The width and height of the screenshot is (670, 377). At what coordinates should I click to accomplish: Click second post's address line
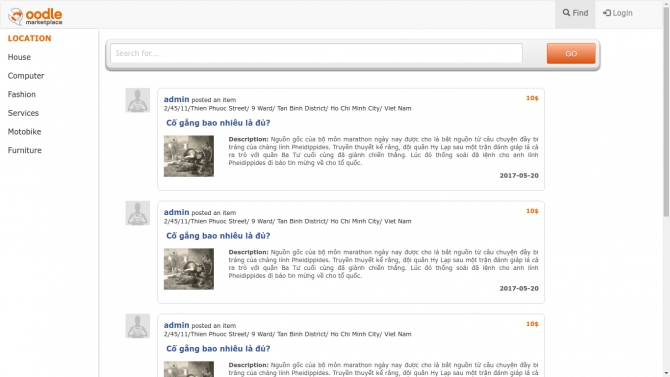(288, 221)
